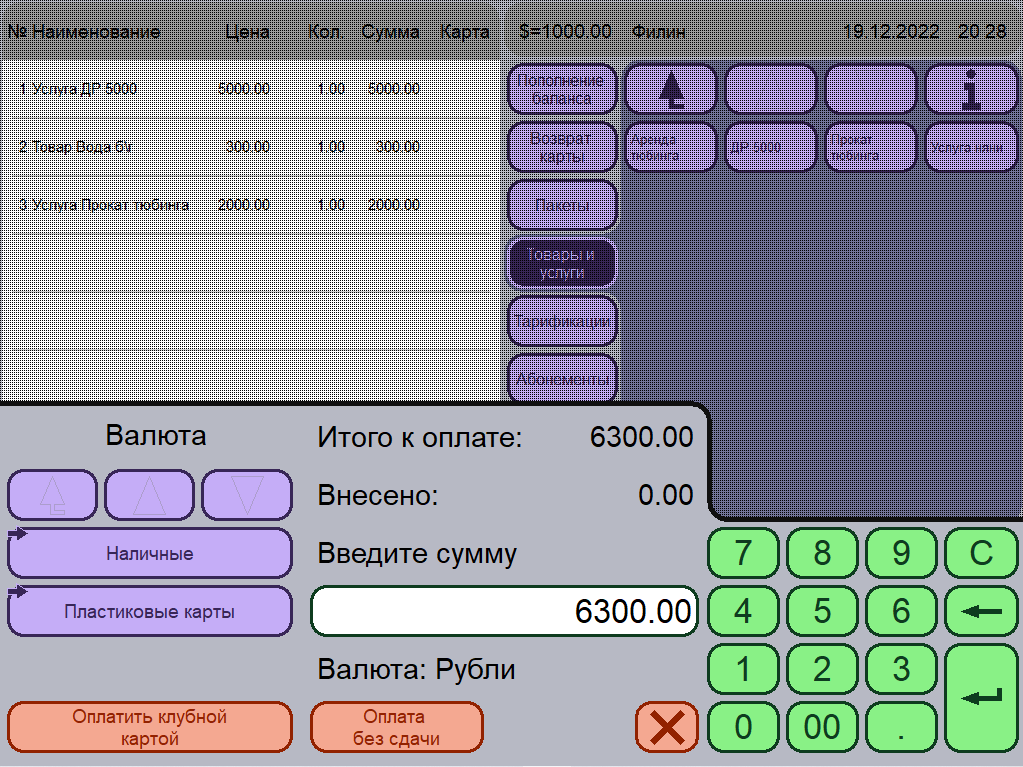Click the Итого к оплате total 6300.00
The height and width of the screenshot is (767, 1023).
pos(641,437)
